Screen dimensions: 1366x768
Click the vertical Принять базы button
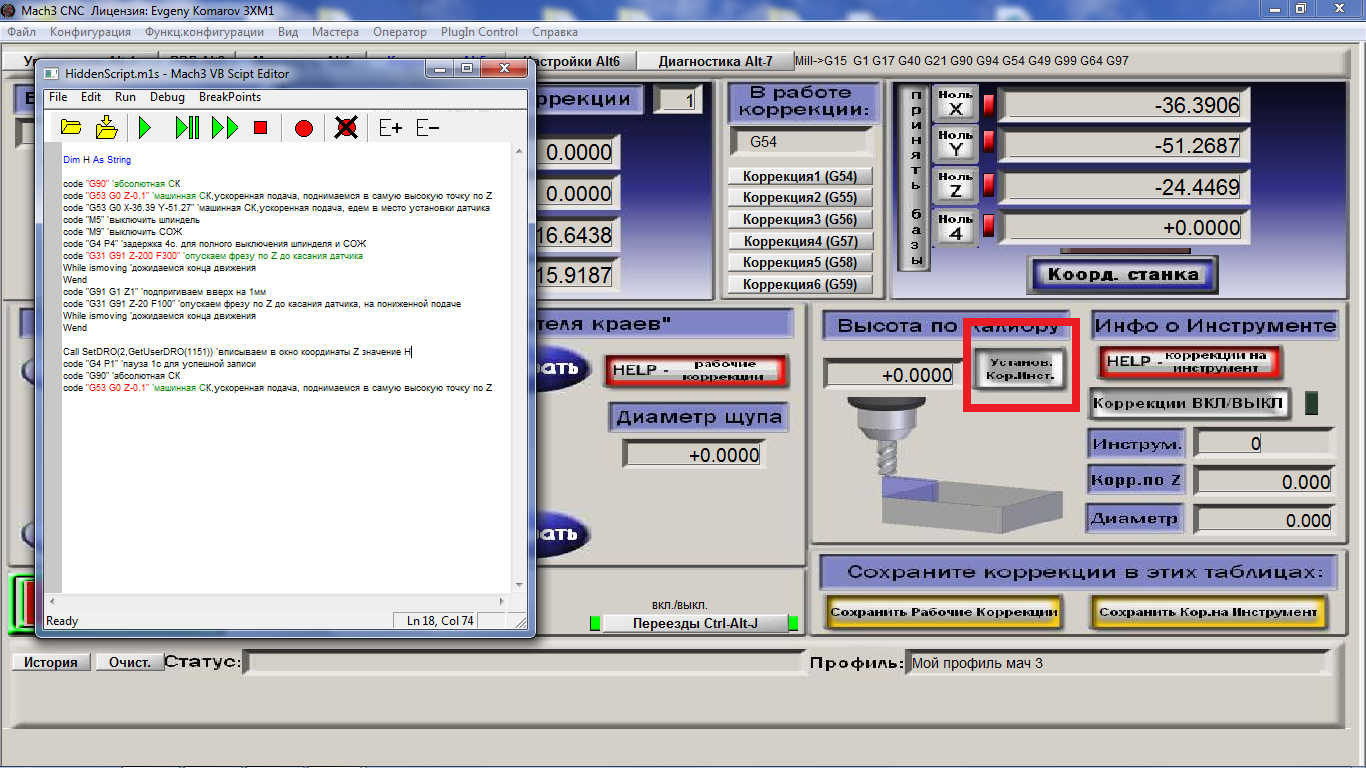[913, 178]
